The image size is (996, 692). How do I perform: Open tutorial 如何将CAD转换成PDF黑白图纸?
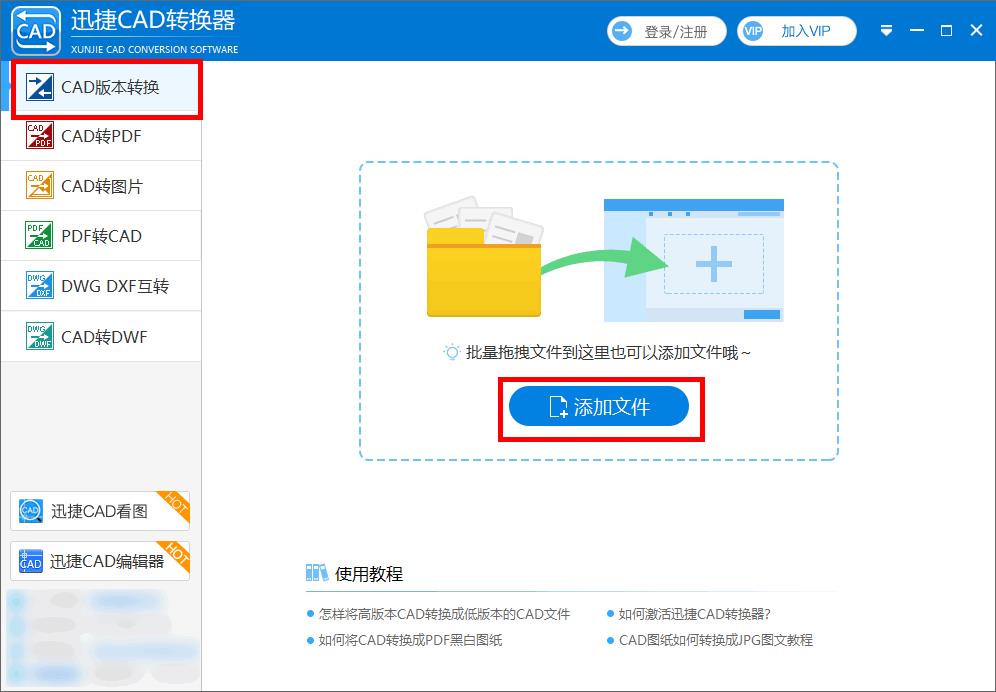pos(410,640)
